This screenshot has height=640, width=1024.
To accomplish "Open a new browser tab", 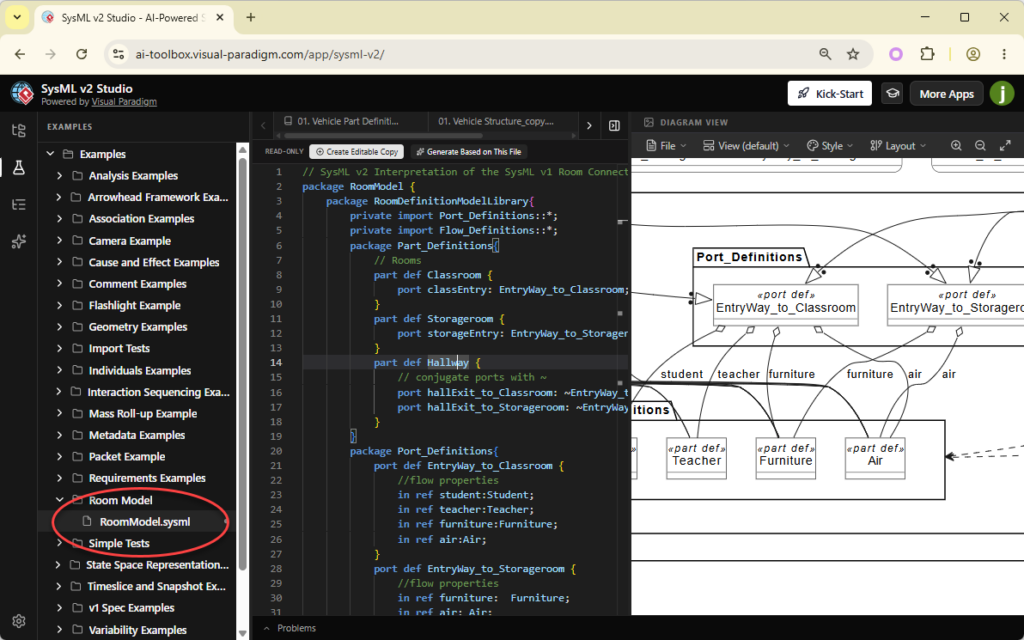I will [x=251, y=18].
